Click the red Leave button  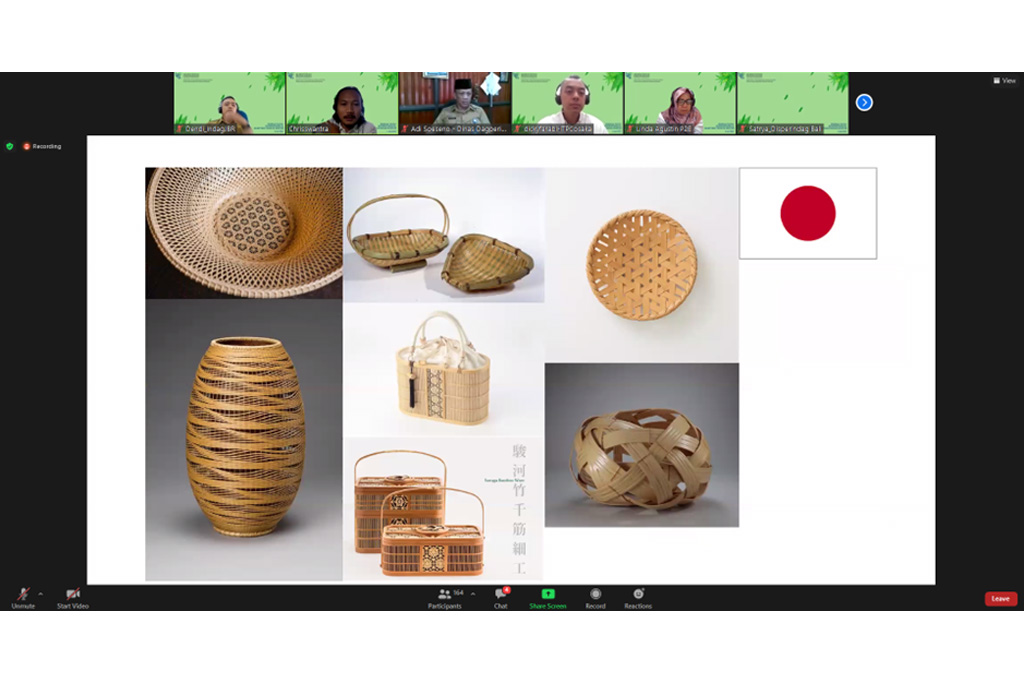tap(1000, 599)
